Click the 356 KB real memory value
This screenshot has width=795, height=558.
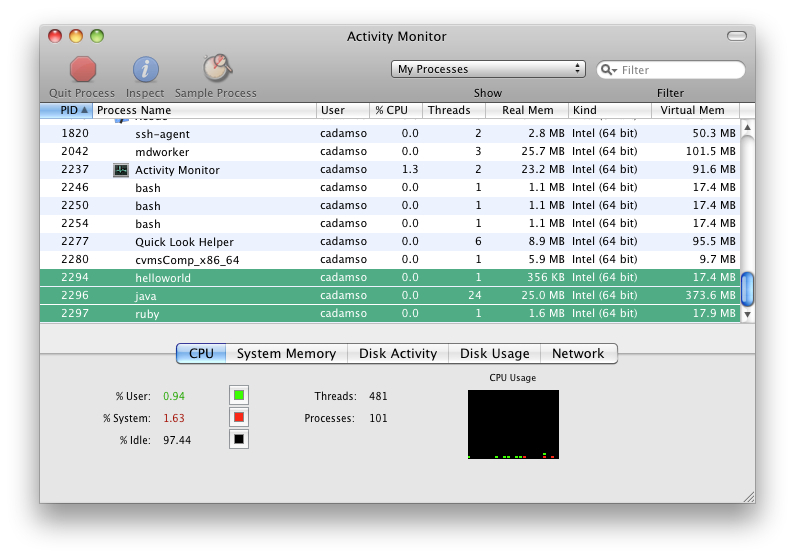[546, 278]
